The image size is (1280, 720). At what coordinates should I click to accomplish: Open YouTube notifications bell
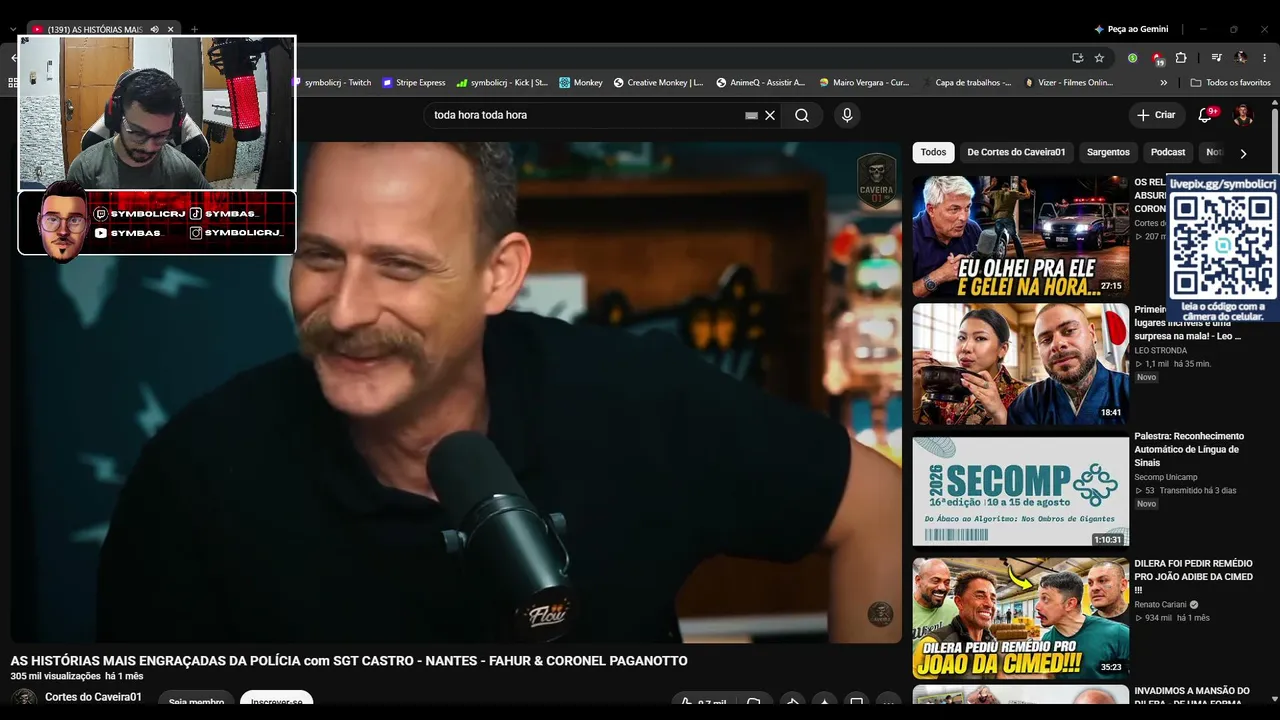coord(1205,115)
